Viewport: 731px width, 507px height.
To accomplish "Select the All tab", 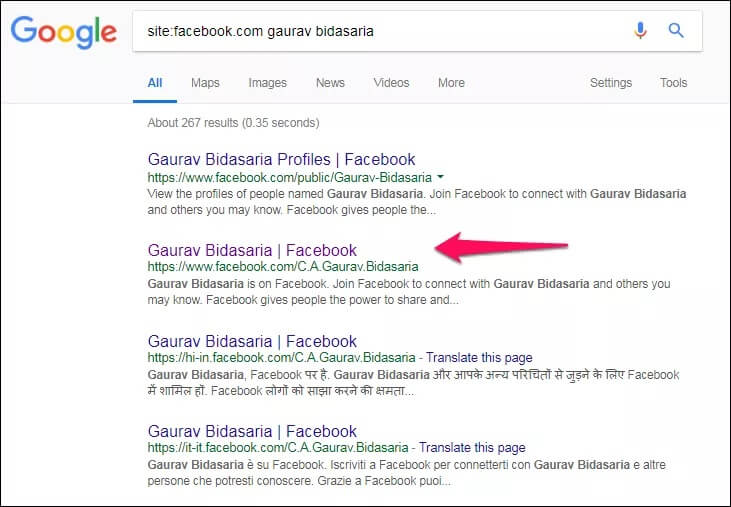I will click(155, 83).
